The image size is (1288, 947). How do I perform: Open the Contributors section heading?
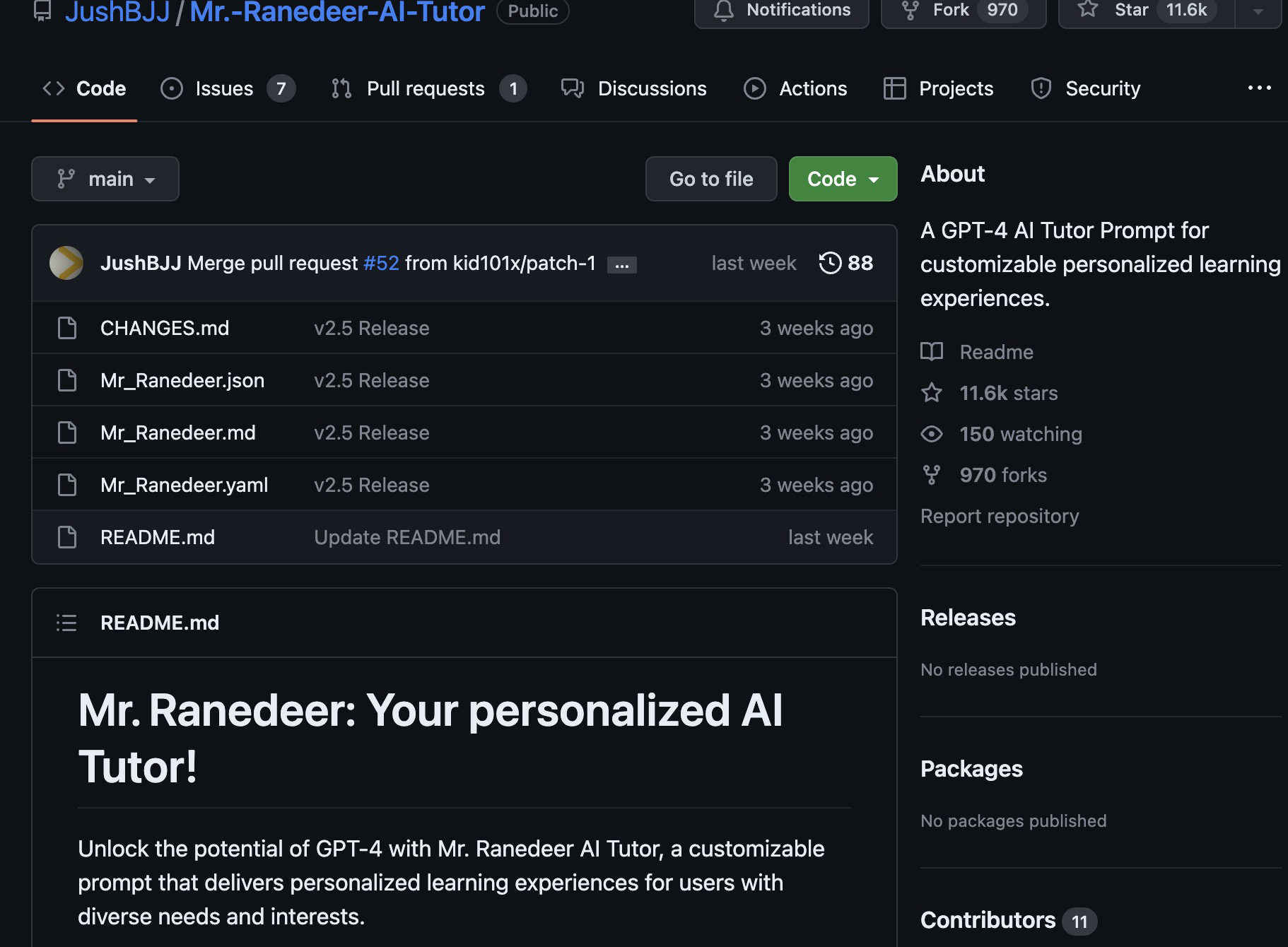(x=988, y=920)
